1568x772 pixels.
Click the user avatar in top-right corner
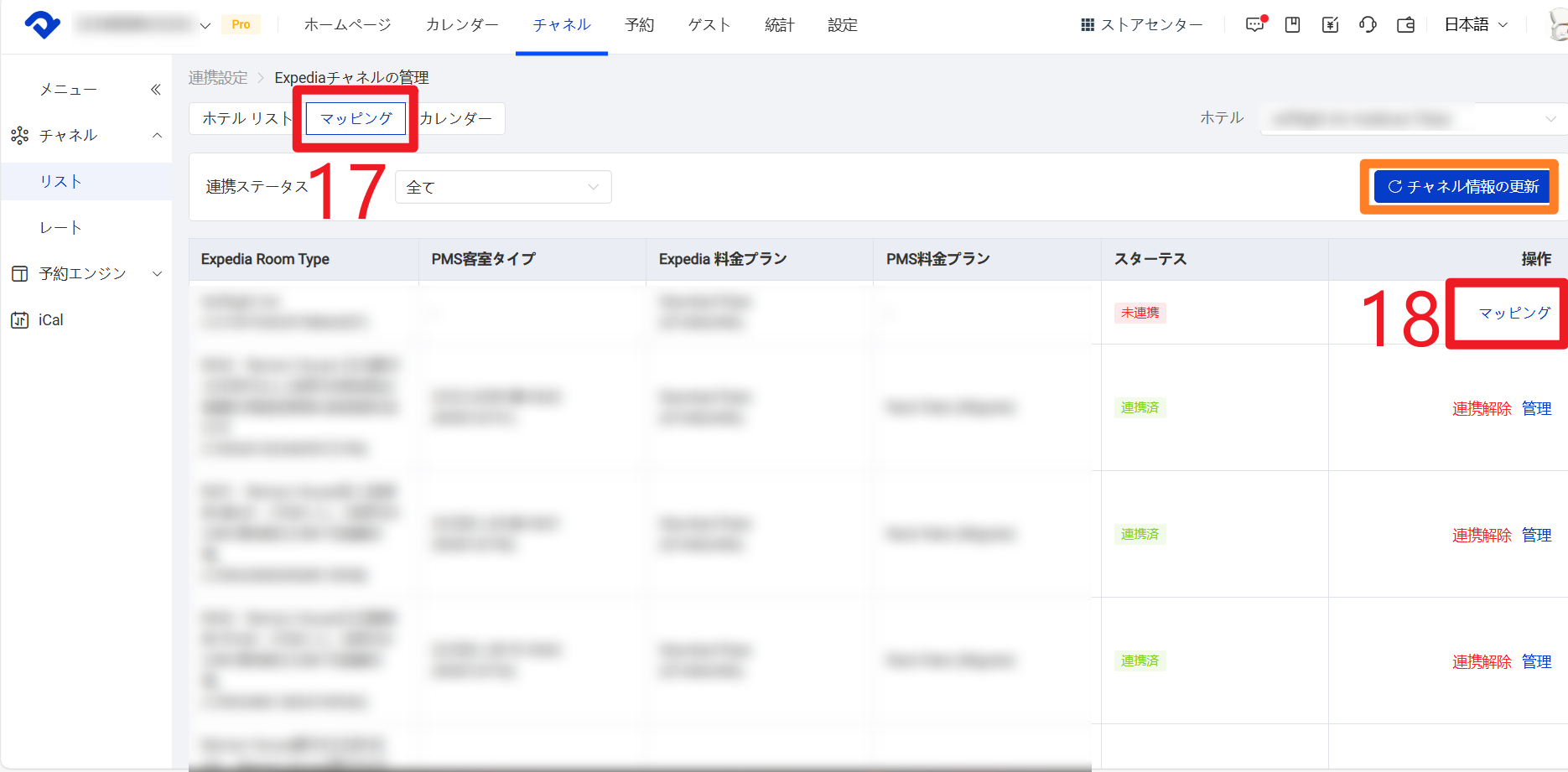1558,24
